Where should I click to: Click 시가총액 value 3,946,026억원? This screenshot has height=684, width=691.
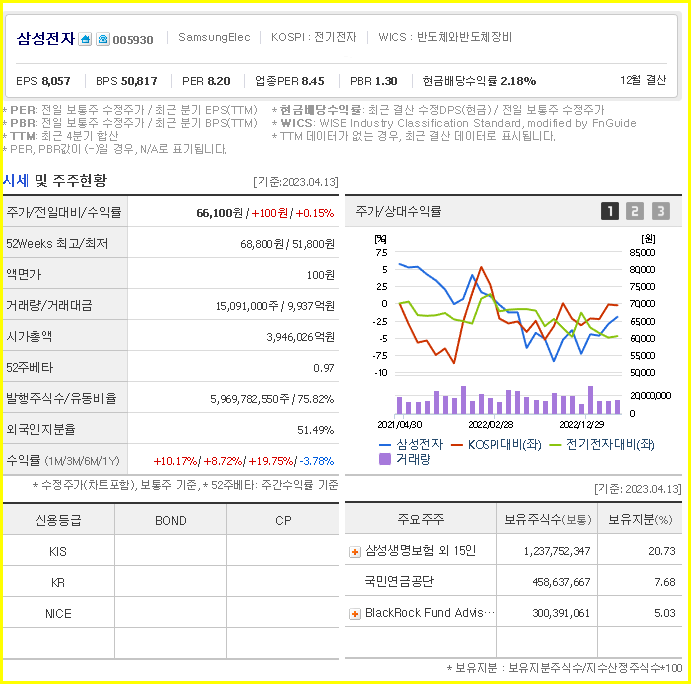[301, 337]
